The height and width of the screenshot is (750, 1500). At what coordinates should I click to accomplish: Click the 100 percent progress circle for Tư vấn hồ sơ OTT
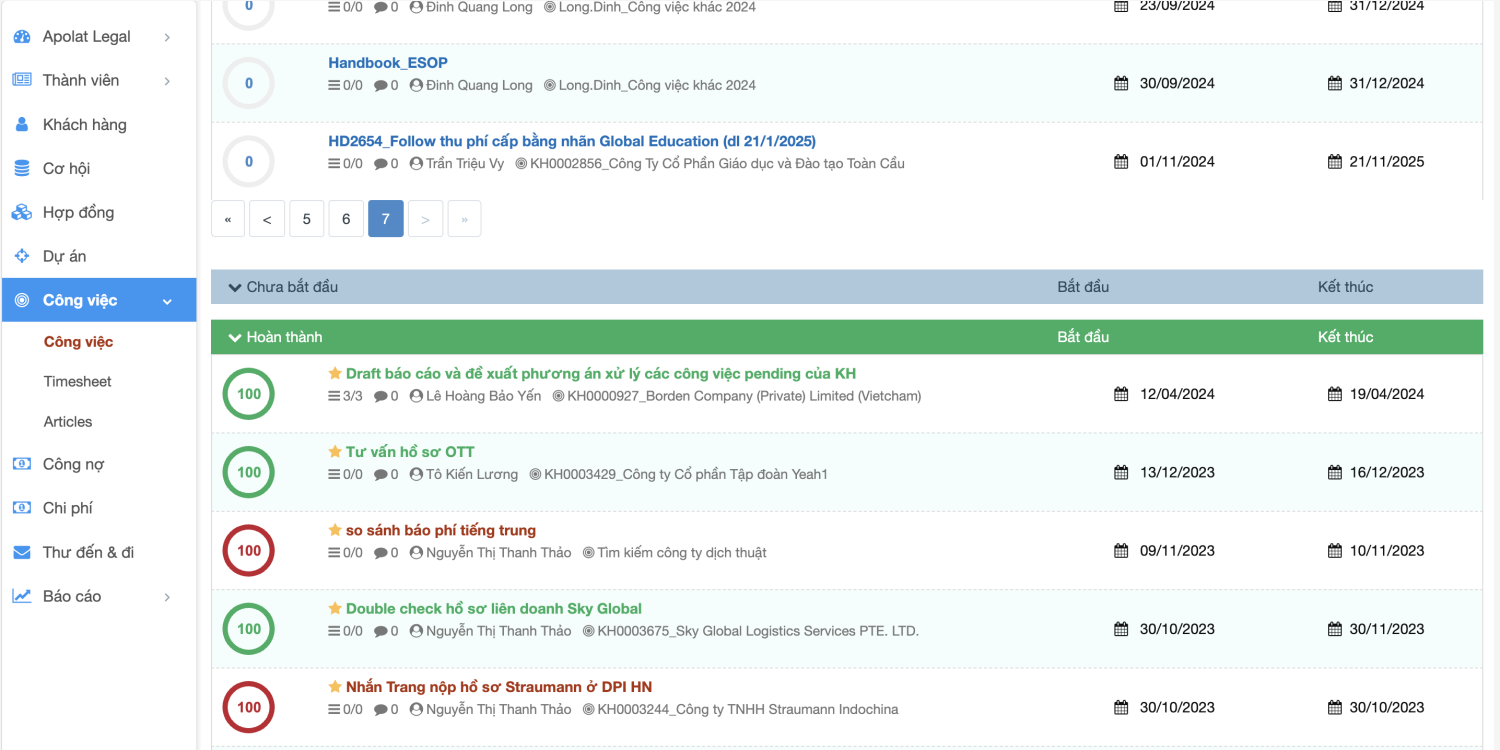249,472
